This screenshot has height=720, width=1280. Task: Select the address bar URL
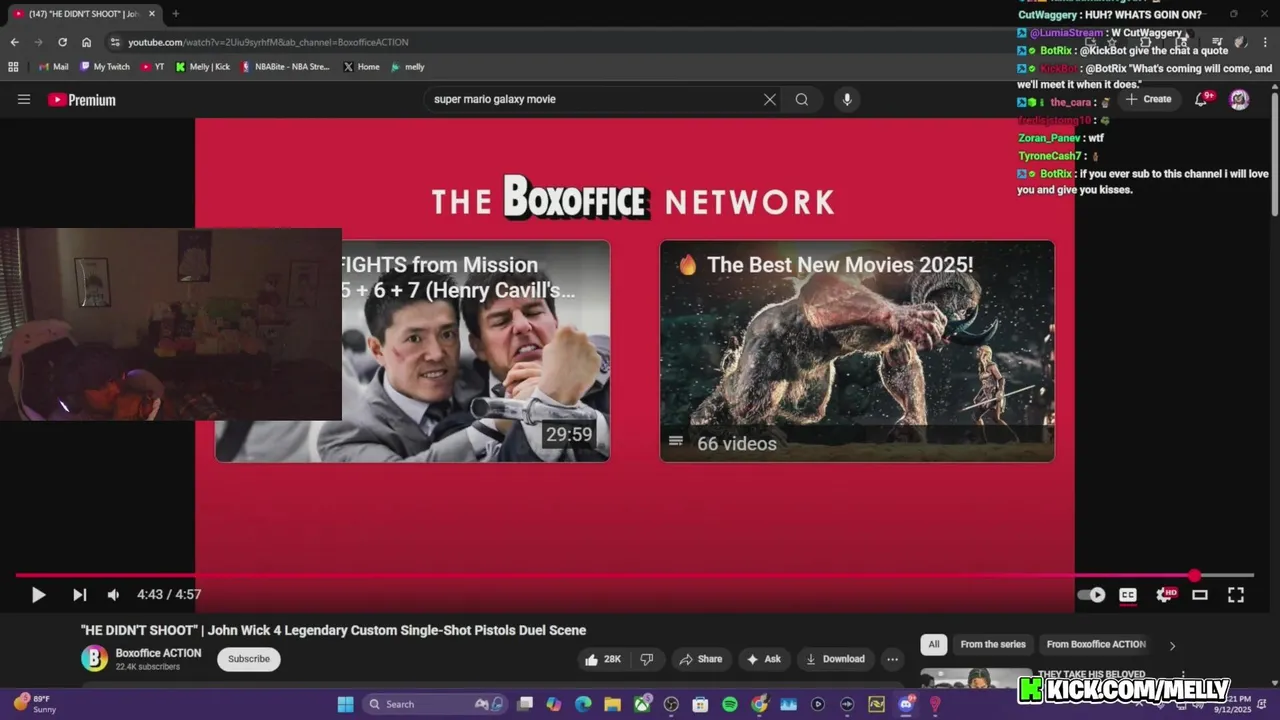pos(268,42)
